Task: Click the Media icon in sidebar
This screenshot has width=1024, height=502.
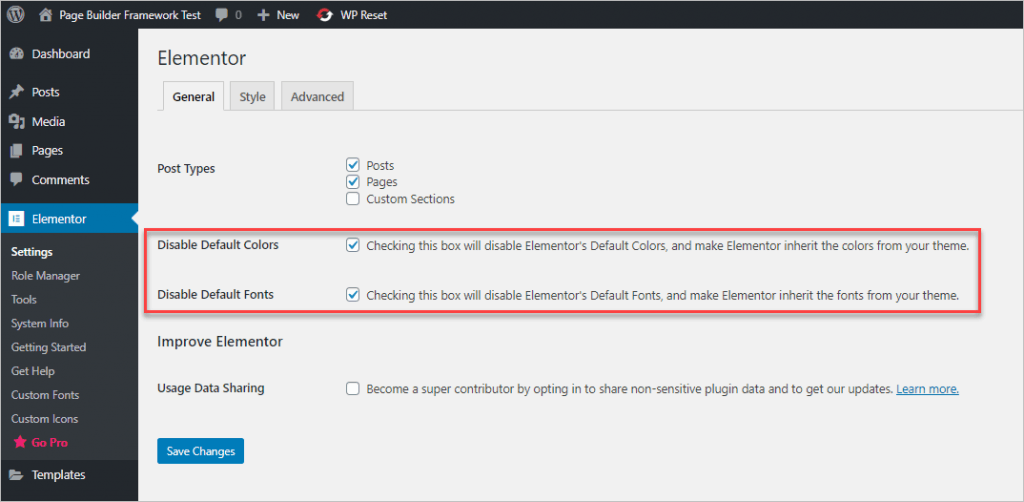Action: (16, 122)
